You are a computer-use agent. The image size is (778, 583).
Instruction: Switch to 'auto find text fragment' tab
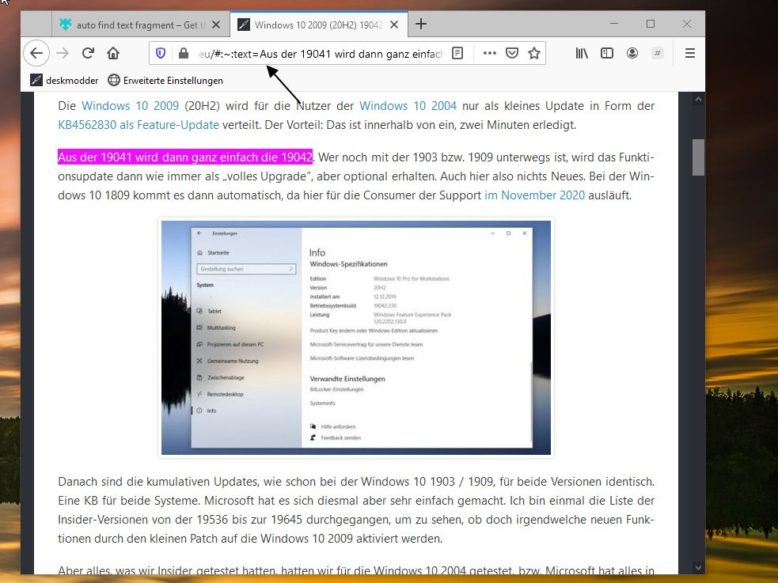pos(140,25)
